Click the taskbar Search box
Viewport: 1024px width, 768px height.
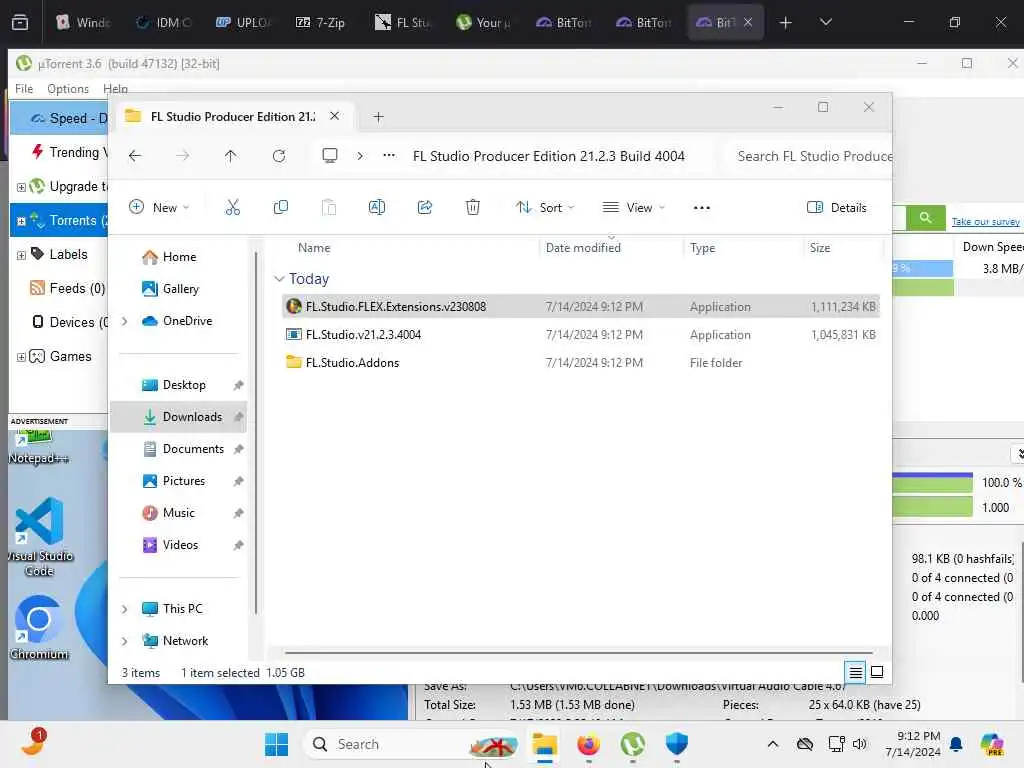click(x=411, y=744)
